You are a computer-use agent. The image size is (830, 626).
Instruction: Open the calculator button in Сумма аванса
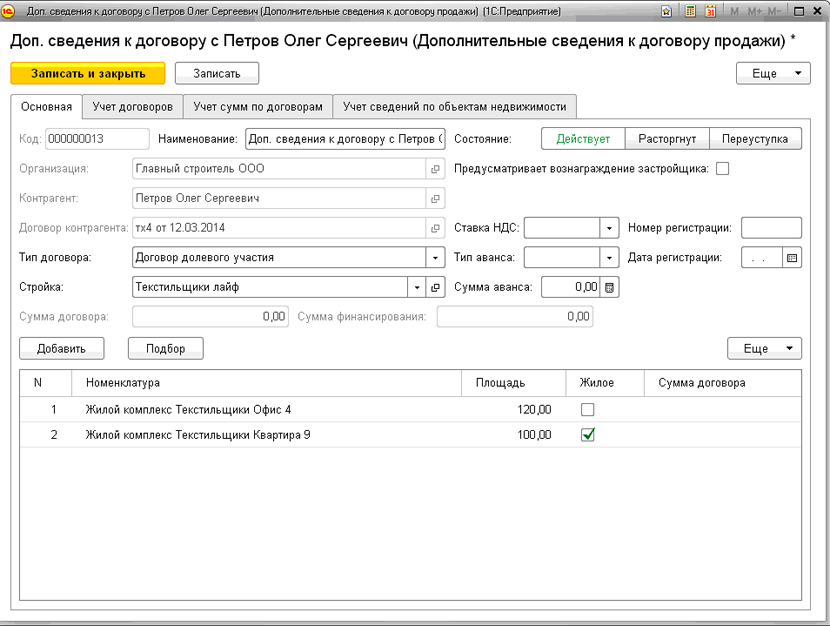610,287
